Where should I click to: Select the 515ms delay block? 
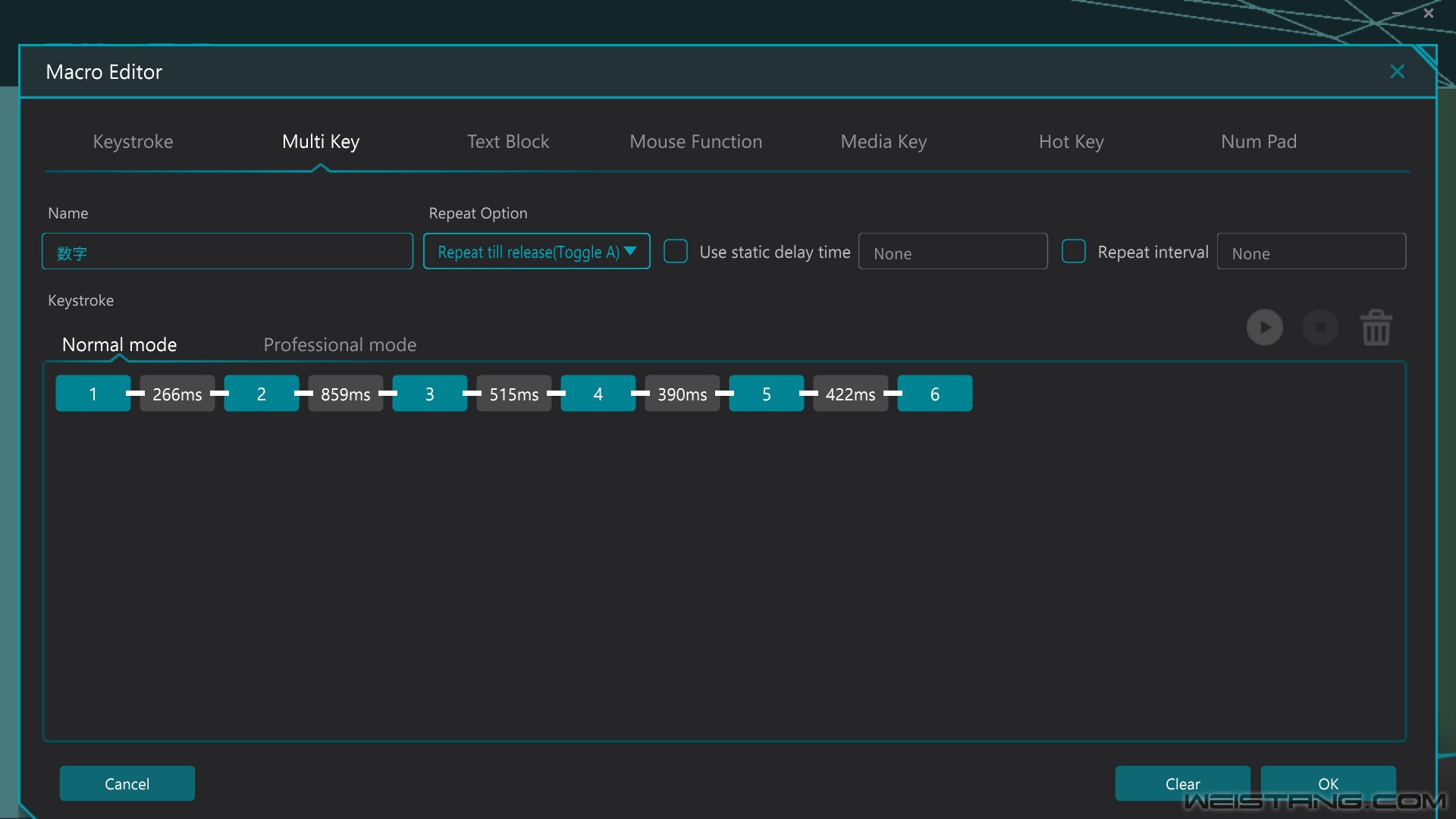coord(514,394)
